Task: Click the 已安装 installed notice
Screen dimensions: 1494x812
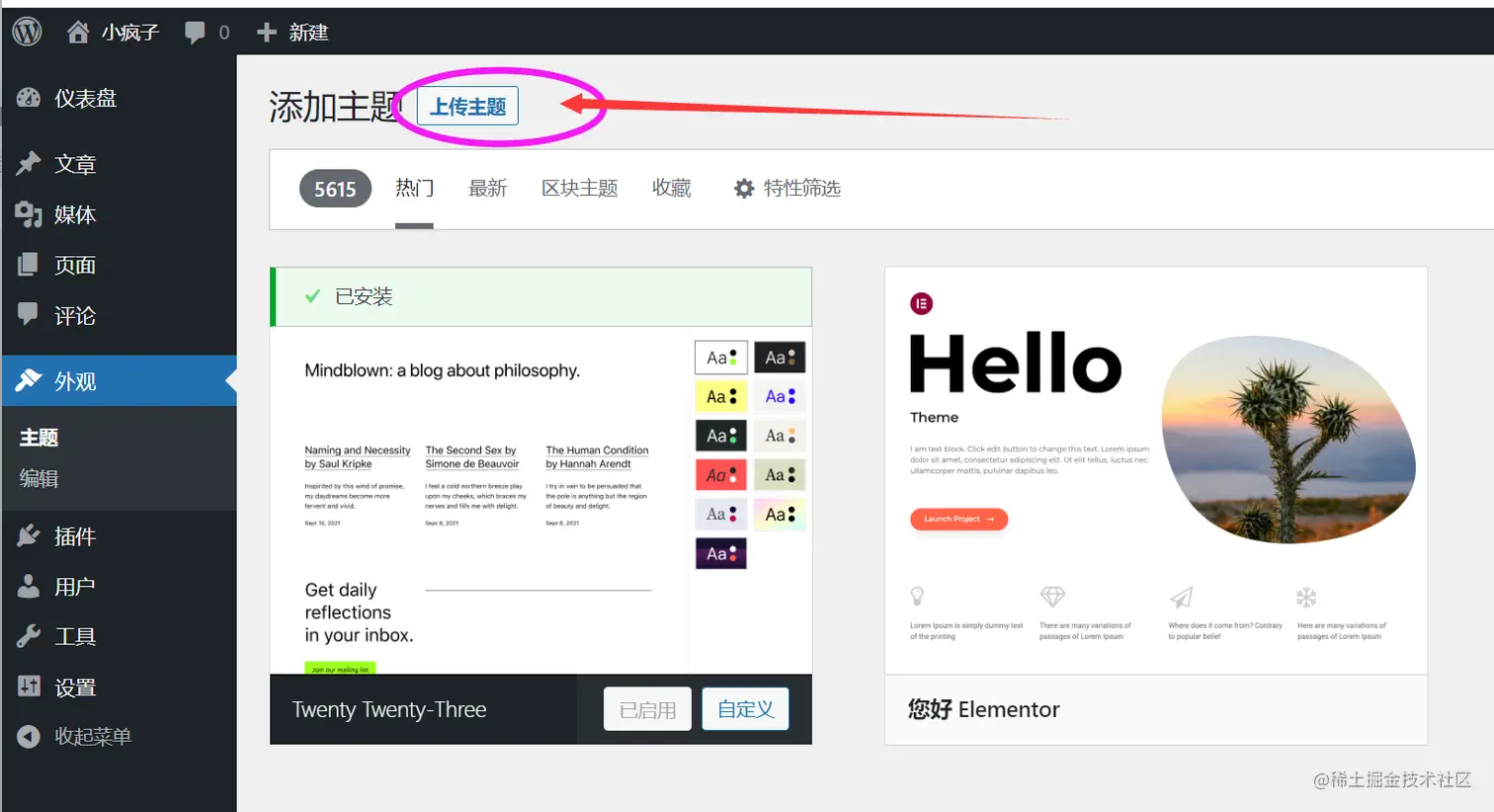Action: tap(541, 296)
